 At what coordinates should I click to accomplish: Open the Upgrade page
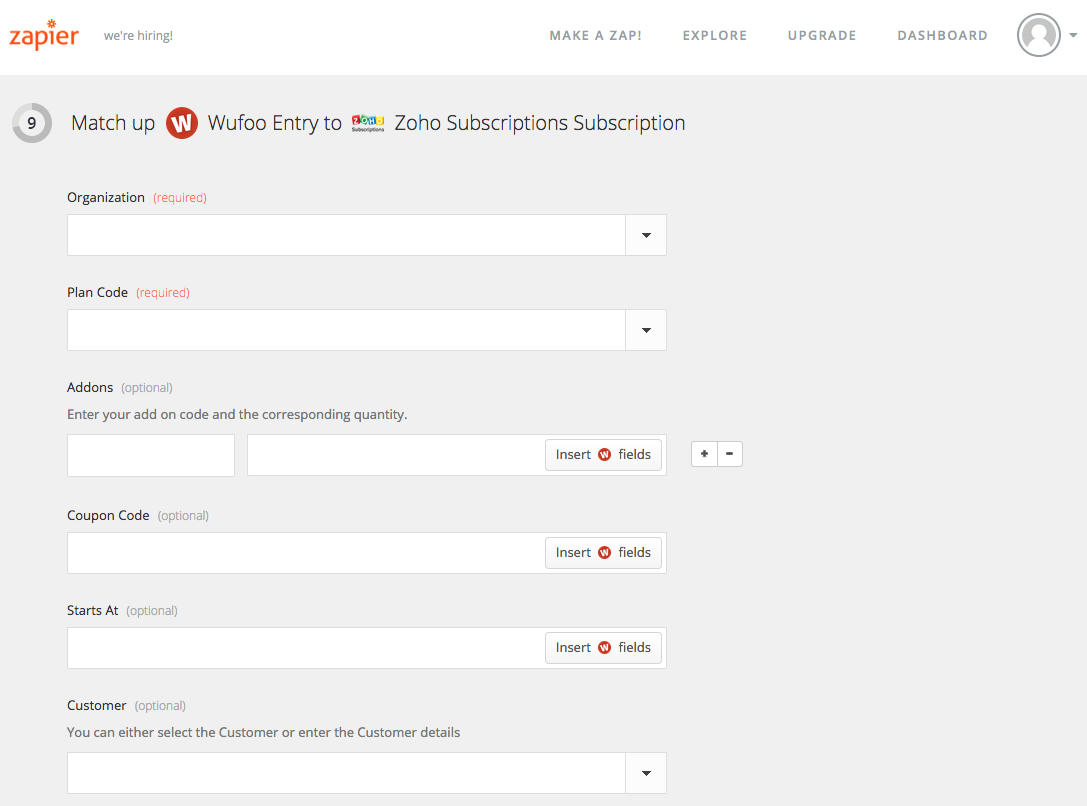tap(821, 35)
